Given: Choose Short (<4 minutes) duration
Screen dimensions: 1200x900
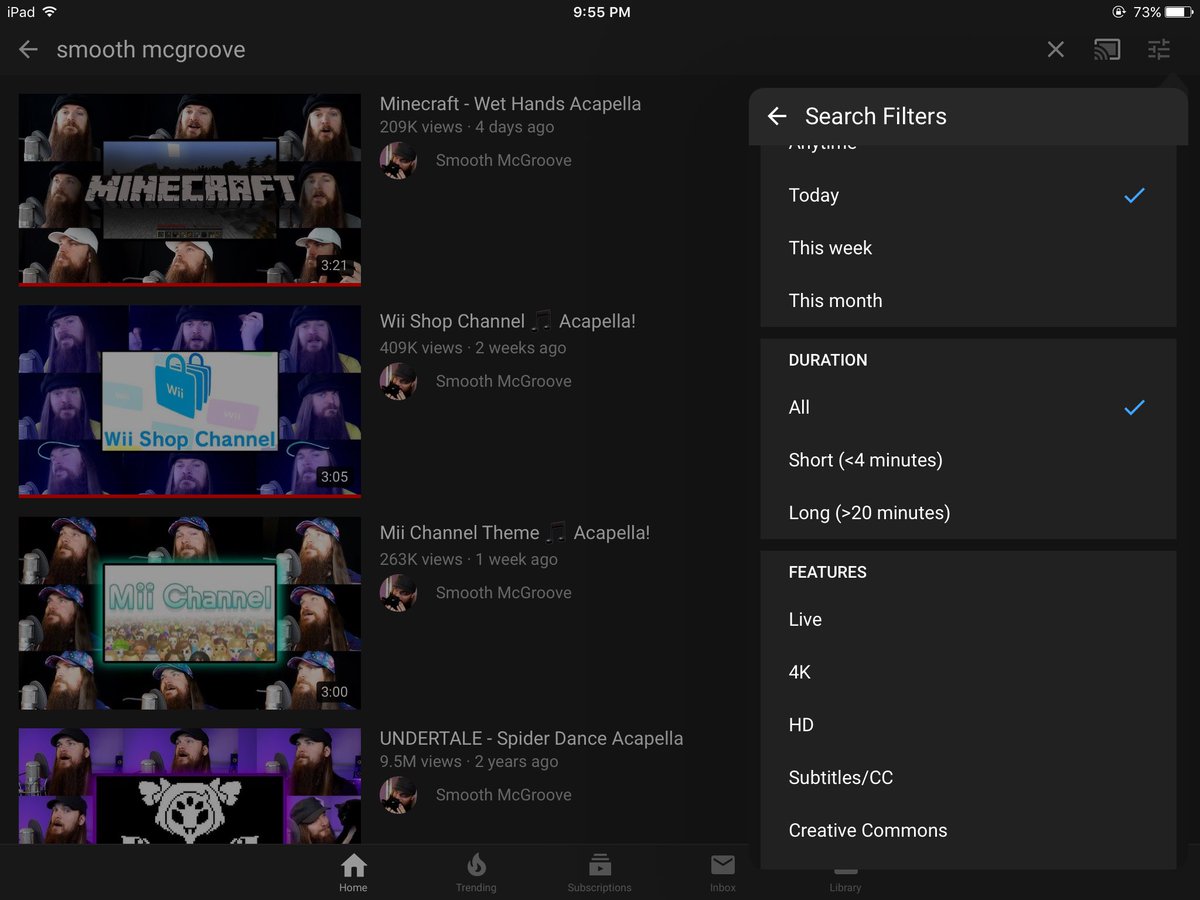Looking at the screenshot, I should [x=968, y=460].
